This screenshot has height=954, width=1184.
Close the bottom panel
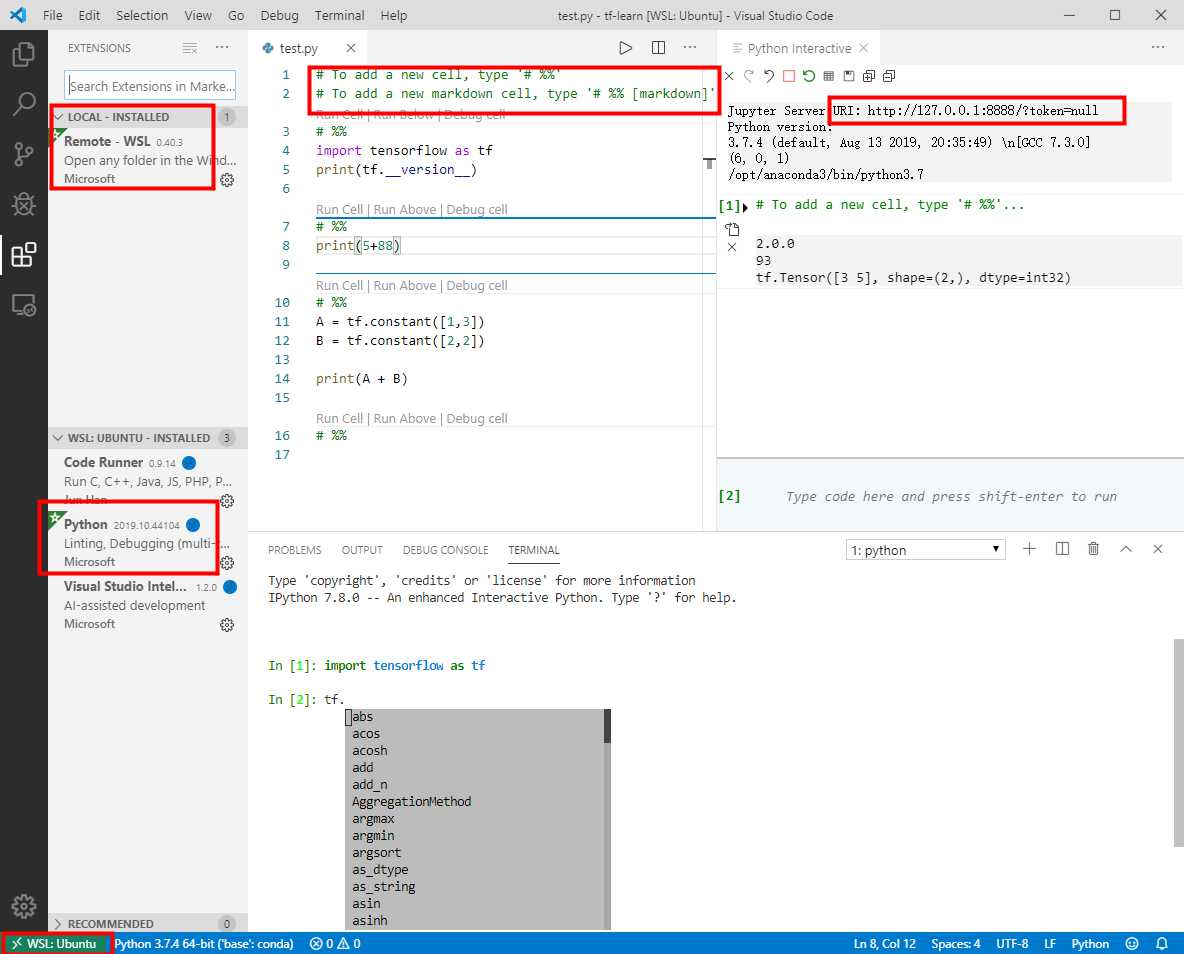click(1158, 549)
